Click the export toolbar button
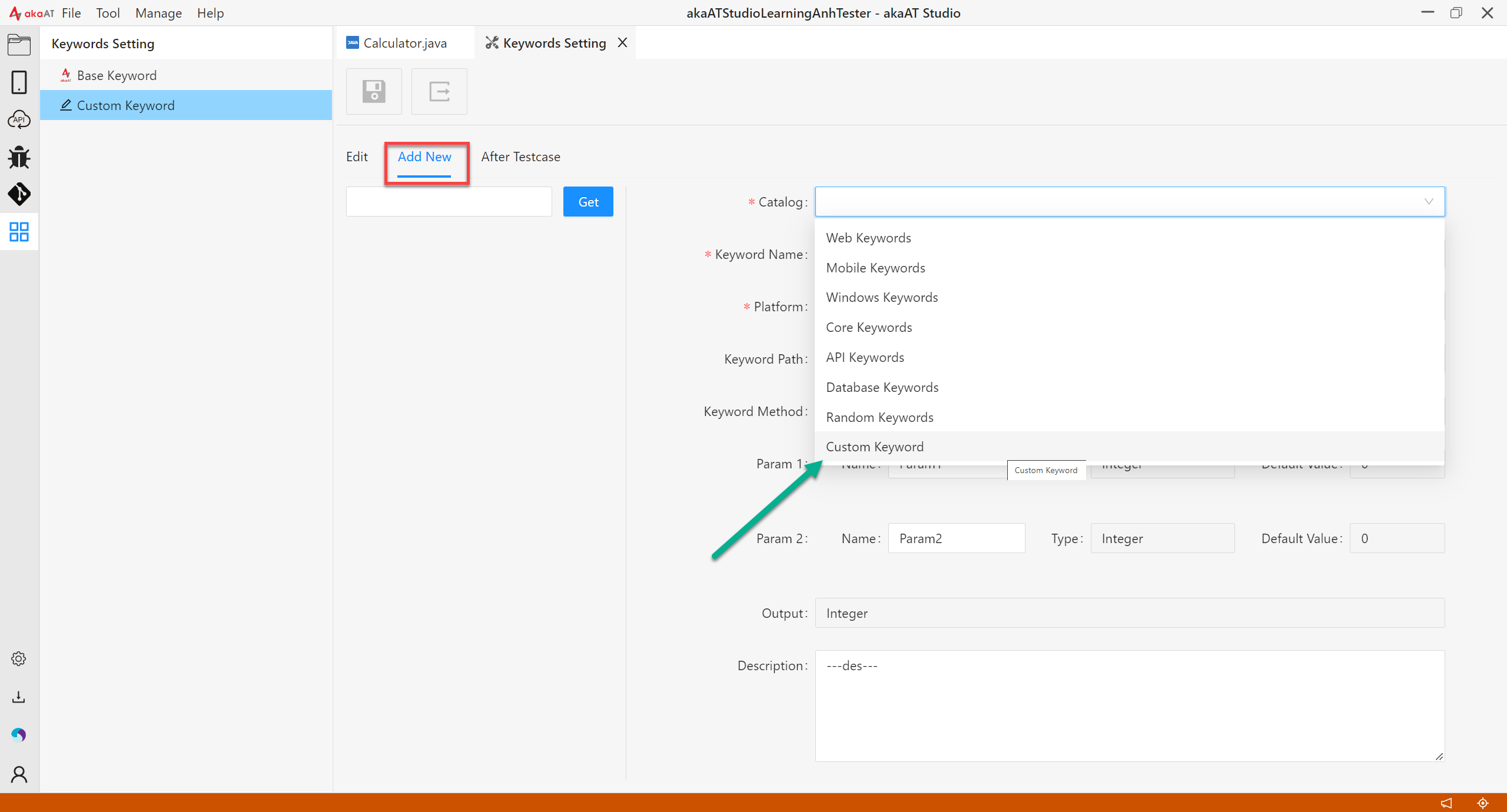The height and width of the screenshot is (812, 1507). (x=439, y=91)
